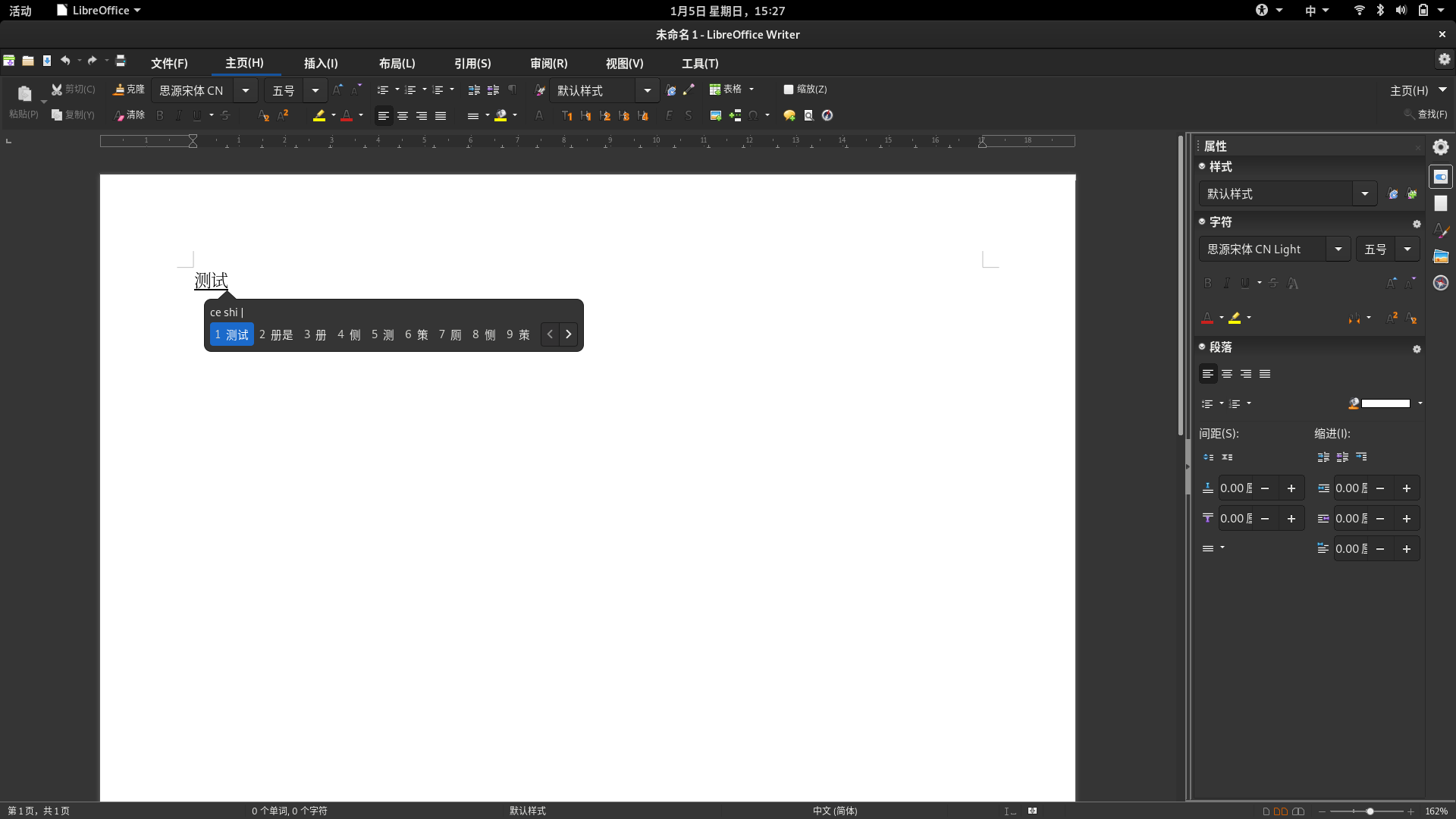Open the Special character tool

coord(754,115)
